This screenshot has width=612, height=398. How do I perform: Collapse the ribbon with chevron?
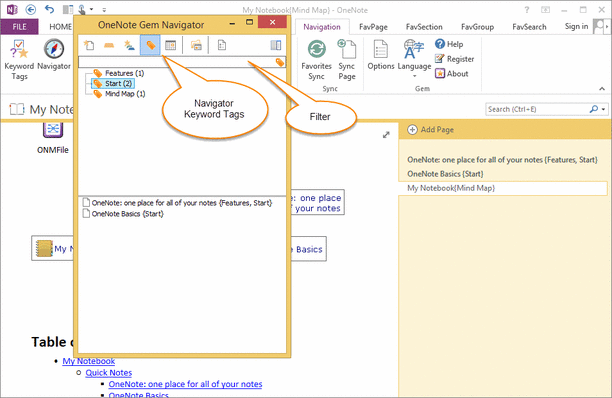[602, 89]
